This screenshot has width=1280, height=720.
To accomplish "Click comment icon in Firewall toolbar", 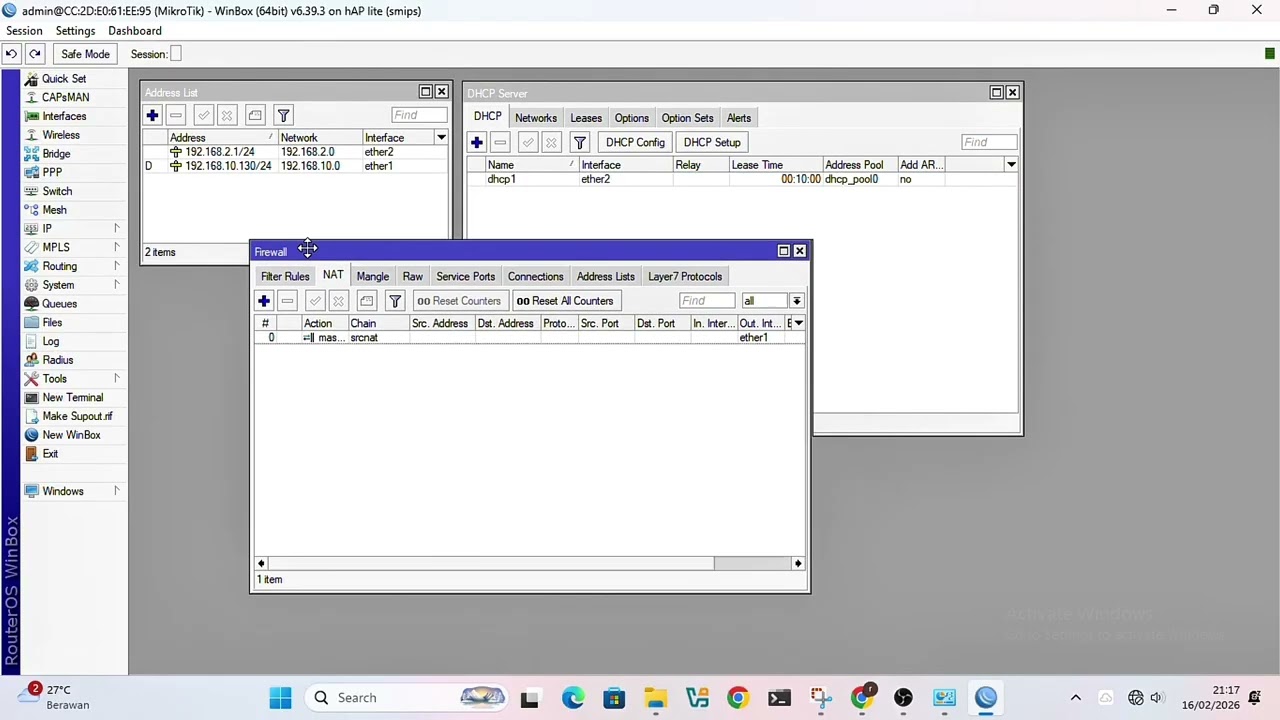I will (367, 301).
